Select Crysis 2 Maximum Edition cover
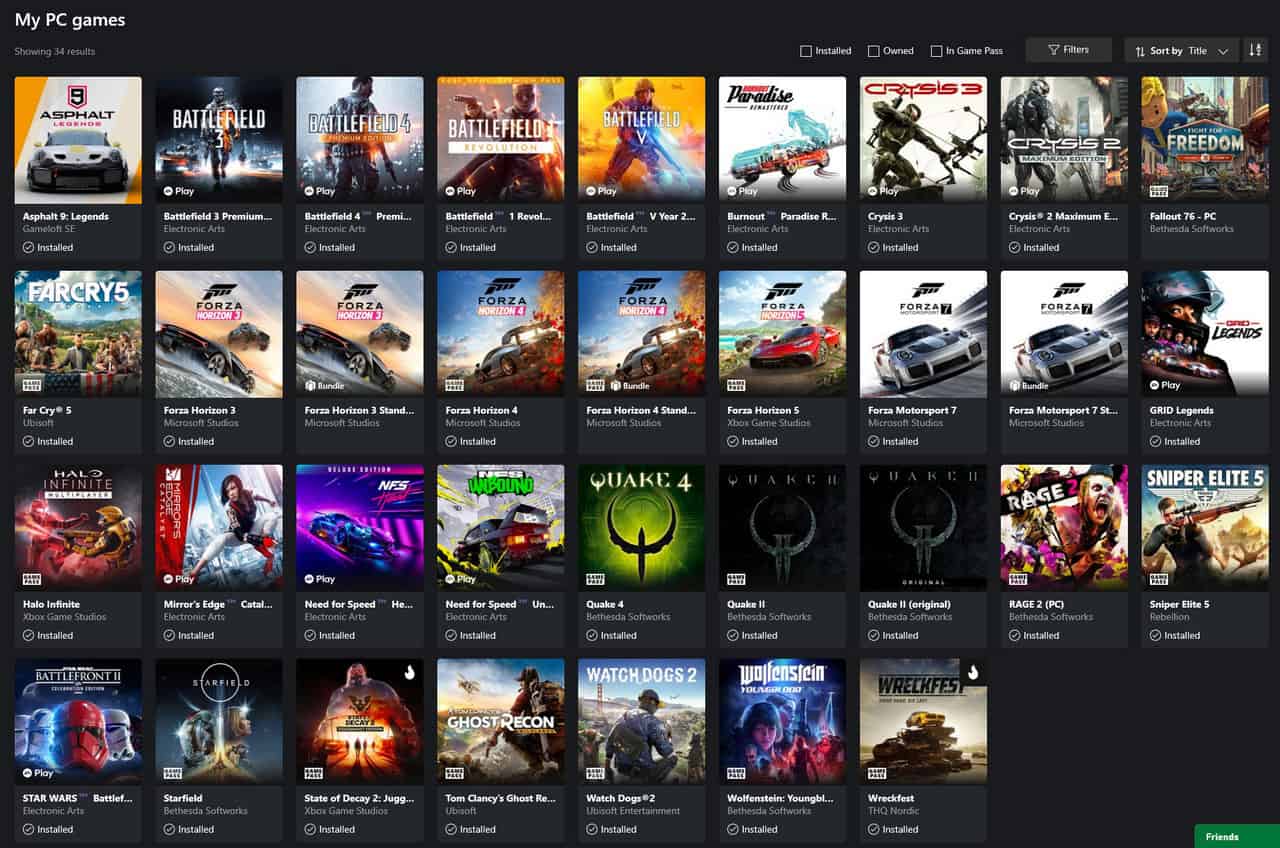 click(x=1064, y=140)
